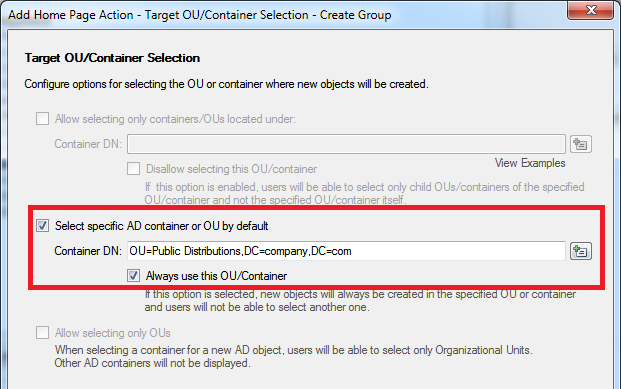Click the dialog title bar text
Screen dimensions: 621x389
[x=200, y=15]
